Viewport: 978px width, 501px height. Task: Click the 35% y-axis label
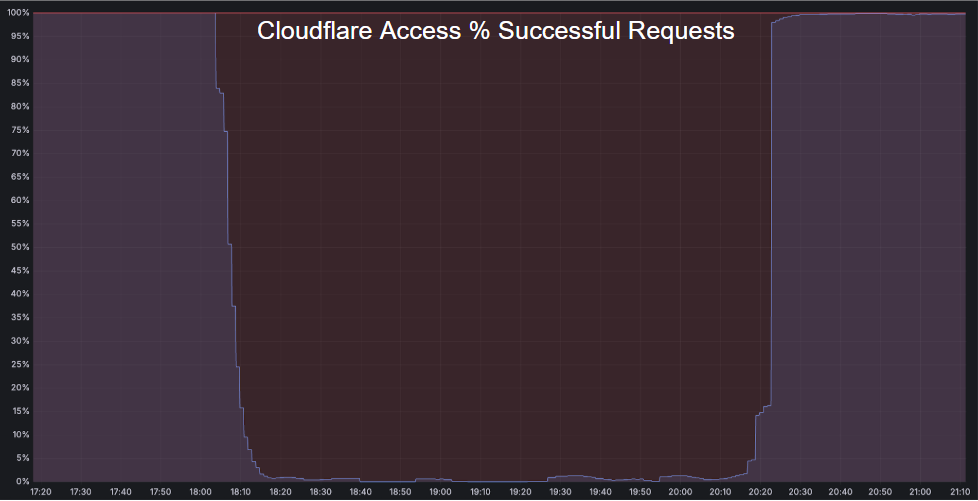(21, 318)
